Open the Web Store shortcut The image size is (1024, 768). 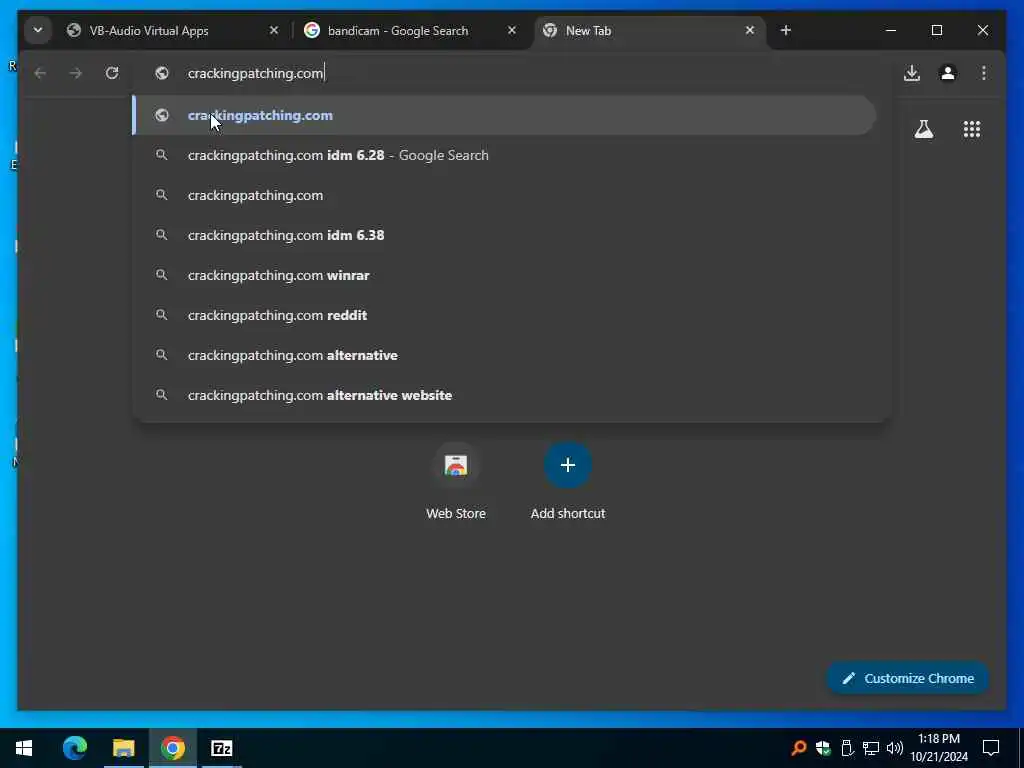(456, 482)
